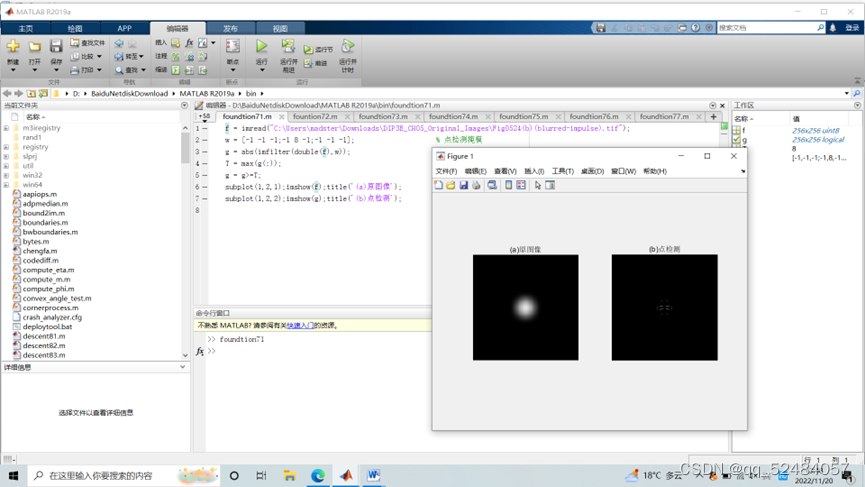Viewport: 865px width, 487px height.
Task: Click the search documentation field
Action: click(x=767, y=28)
